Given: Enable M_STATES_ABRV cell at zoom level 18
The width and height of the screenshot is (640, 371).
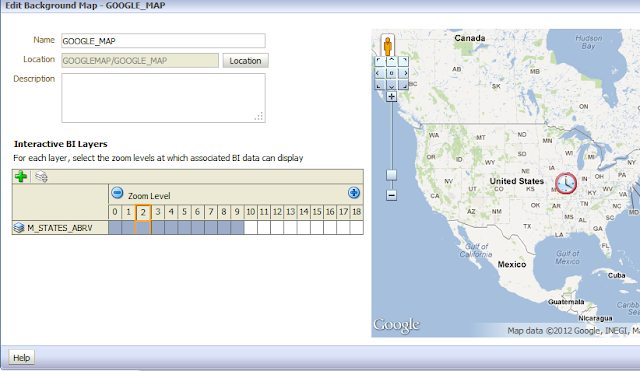Looking at the screenshot, I should 357,227.
